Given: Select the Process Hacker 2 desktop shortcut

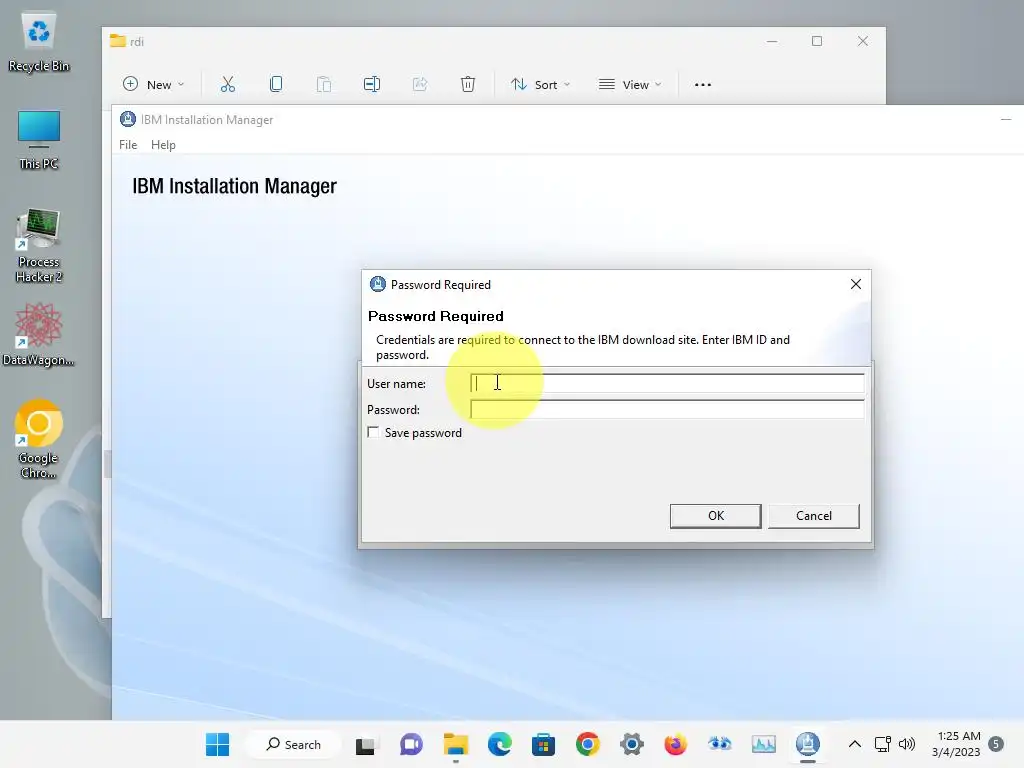Looking at the screenshot, I should click(39, 246).
